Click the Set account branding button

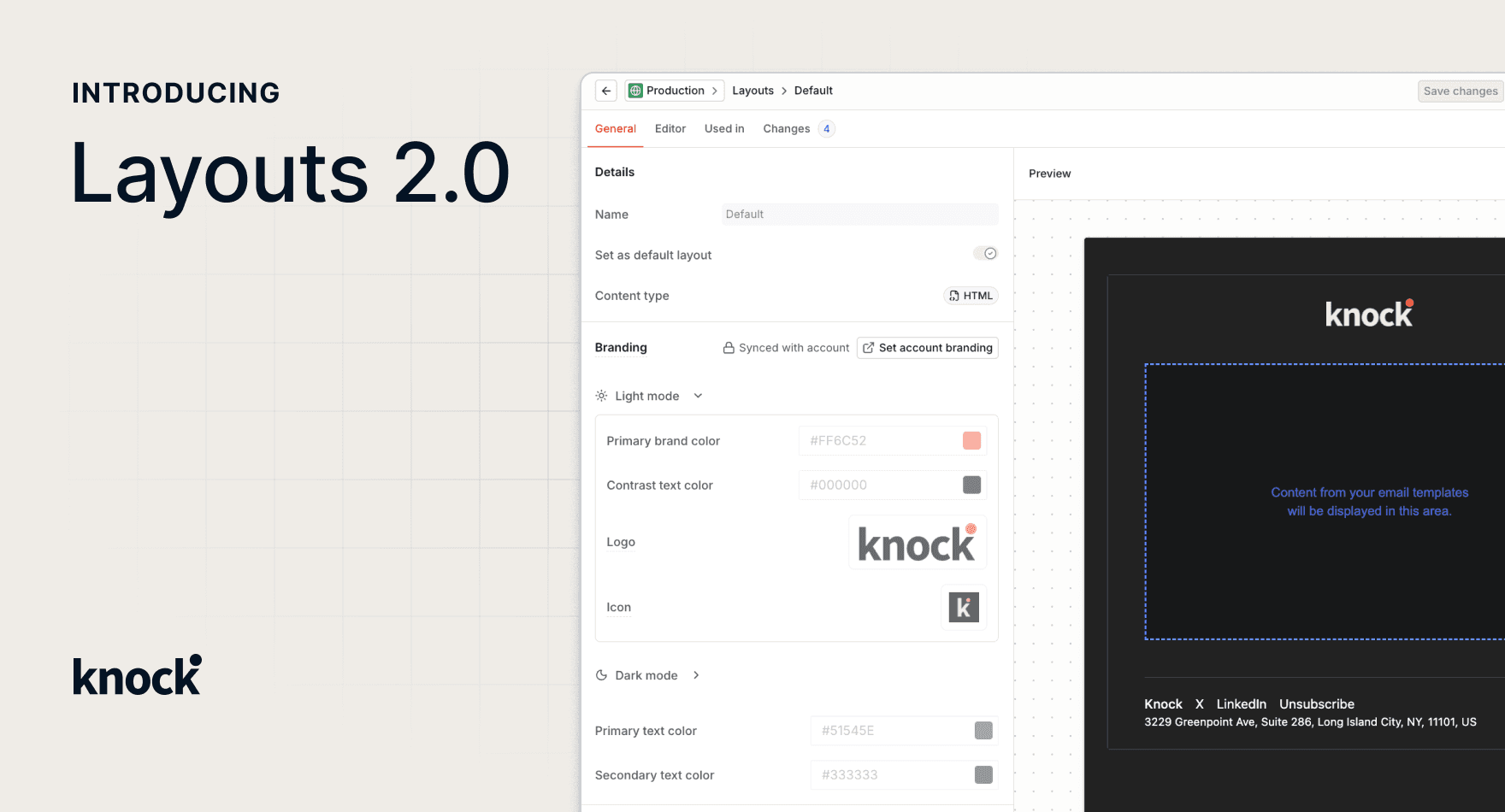coord(928,348)
